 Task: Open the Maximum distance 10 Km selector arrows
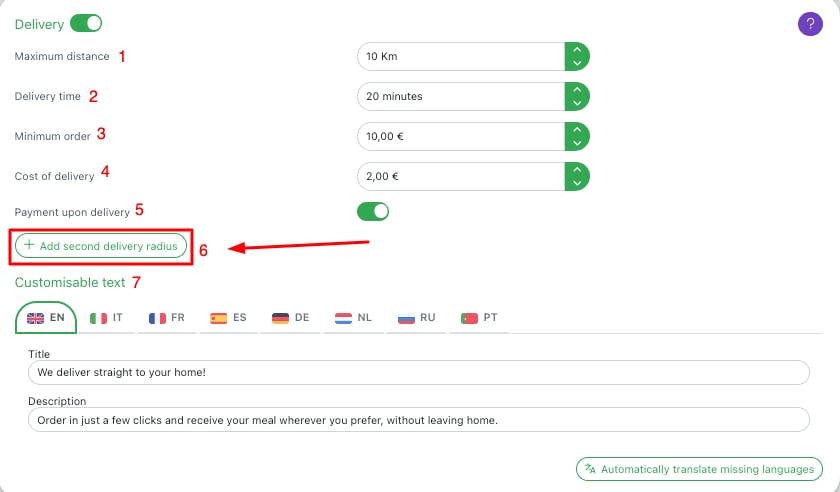click(577, 56)
